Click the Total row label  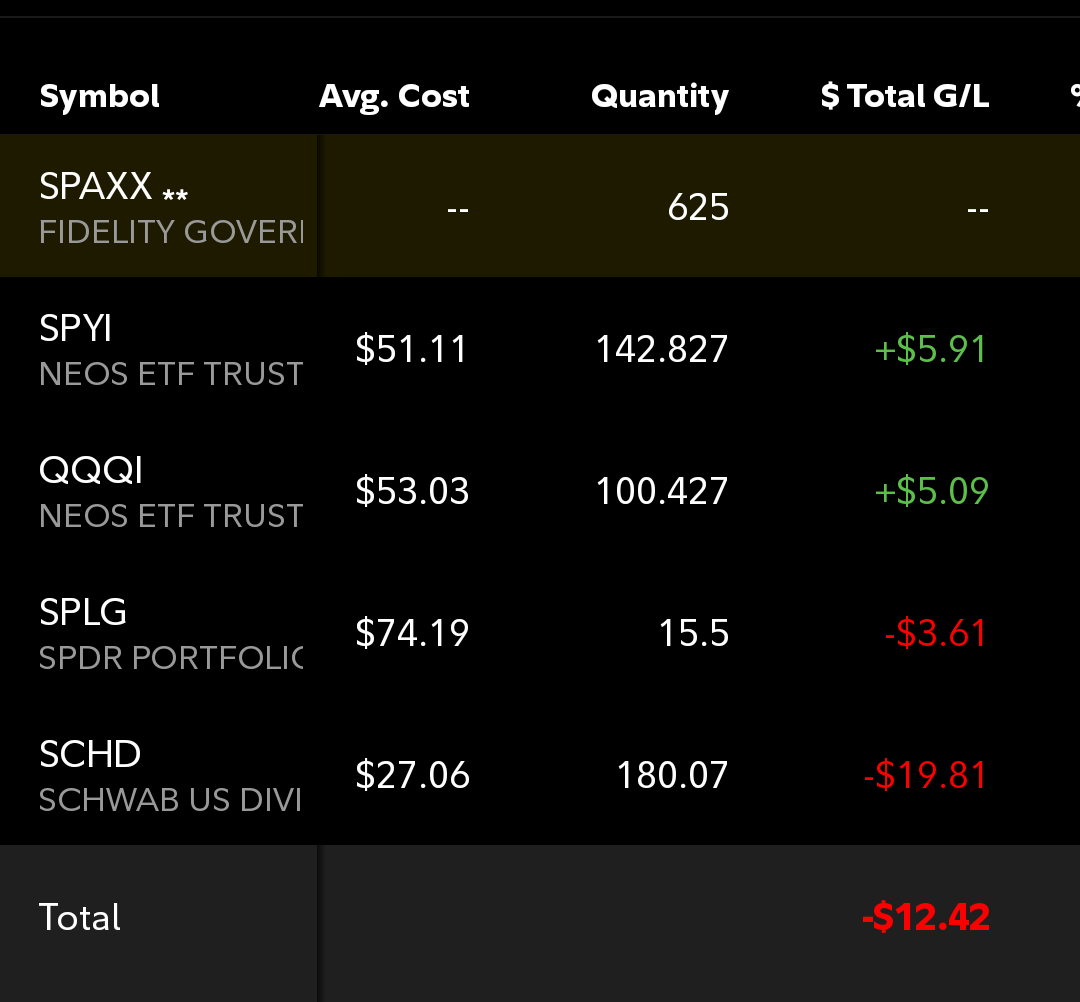pos(80,917)
